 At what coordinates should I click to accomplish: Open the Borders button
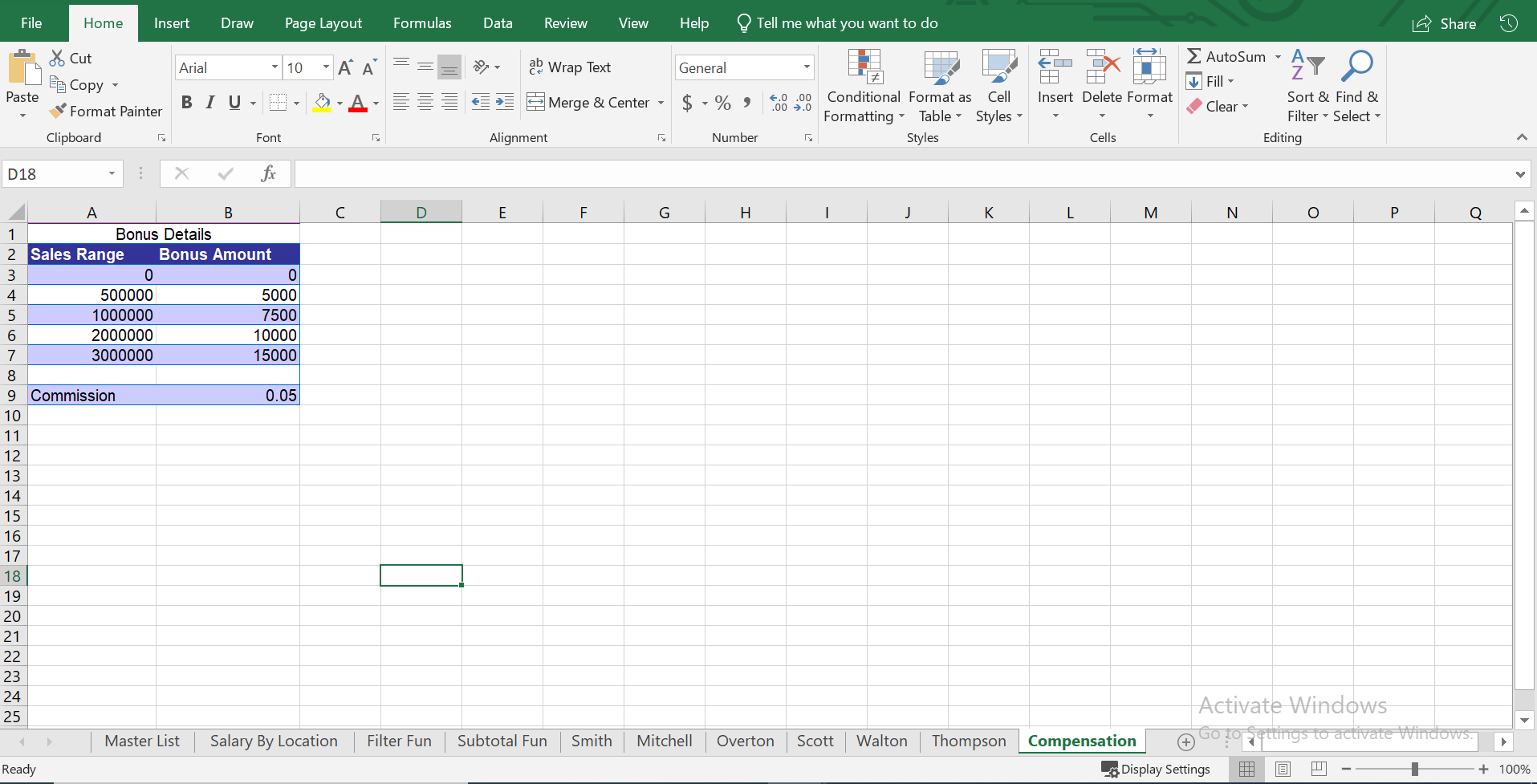(278, 103)
